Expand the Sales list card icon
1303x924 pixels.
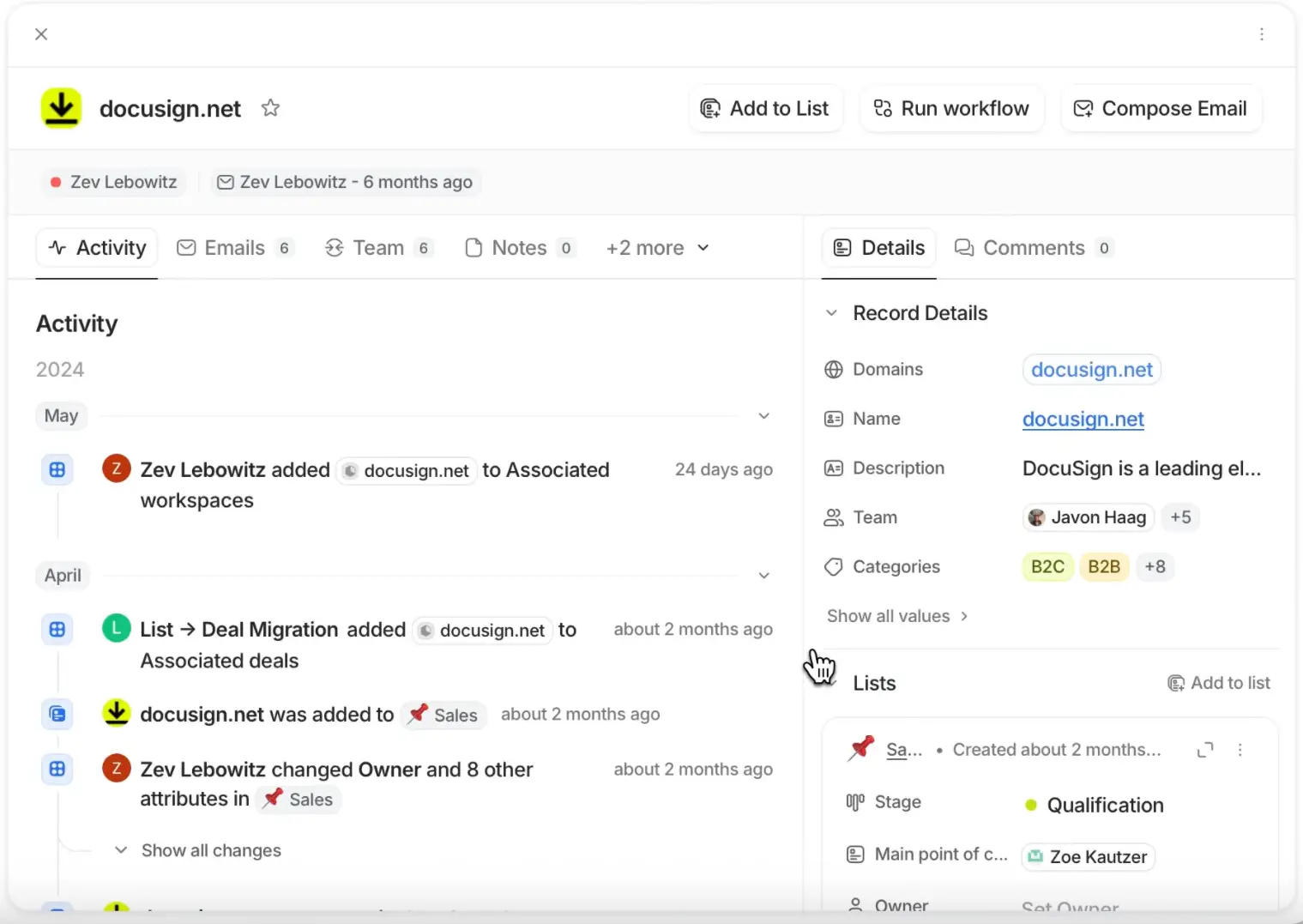tap(1205, 750)
